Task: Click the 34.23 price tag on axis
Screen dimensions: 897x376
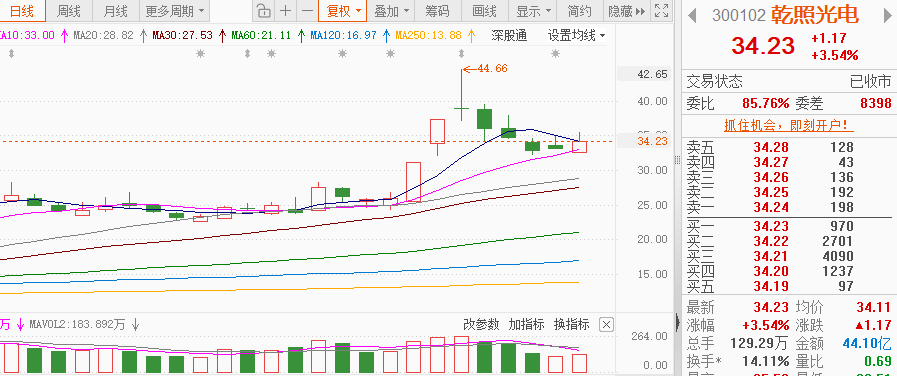Action: point(653,141)
